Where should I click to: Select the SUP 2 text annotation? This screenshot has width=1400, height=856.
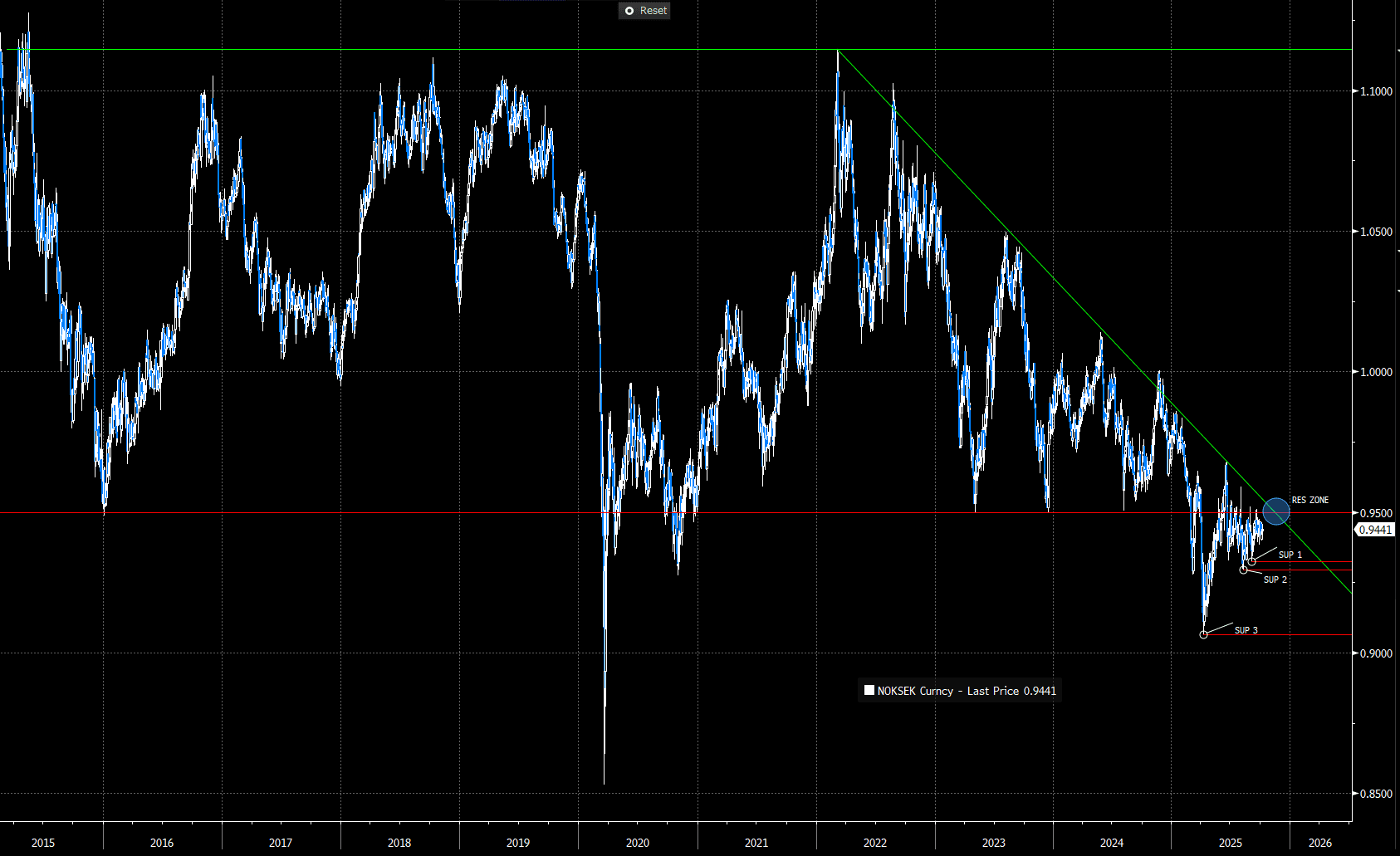(x=1275, y=580)
